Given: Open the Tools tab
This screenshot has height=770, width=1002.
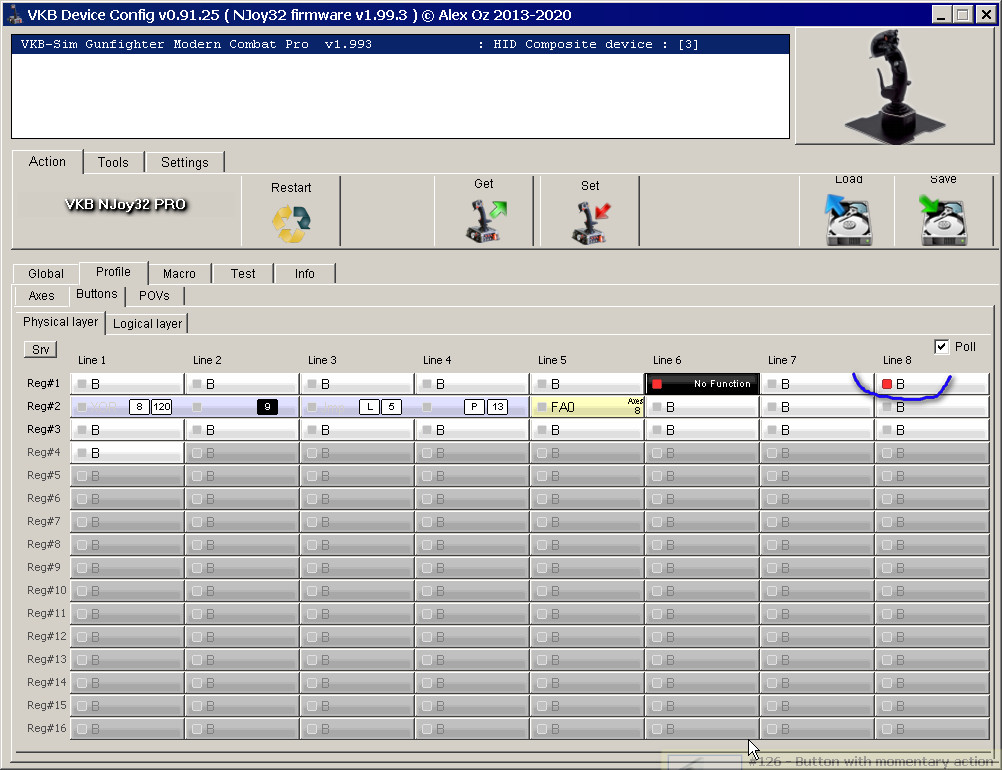Looking at the screenshot, I should tap(113, 162).
